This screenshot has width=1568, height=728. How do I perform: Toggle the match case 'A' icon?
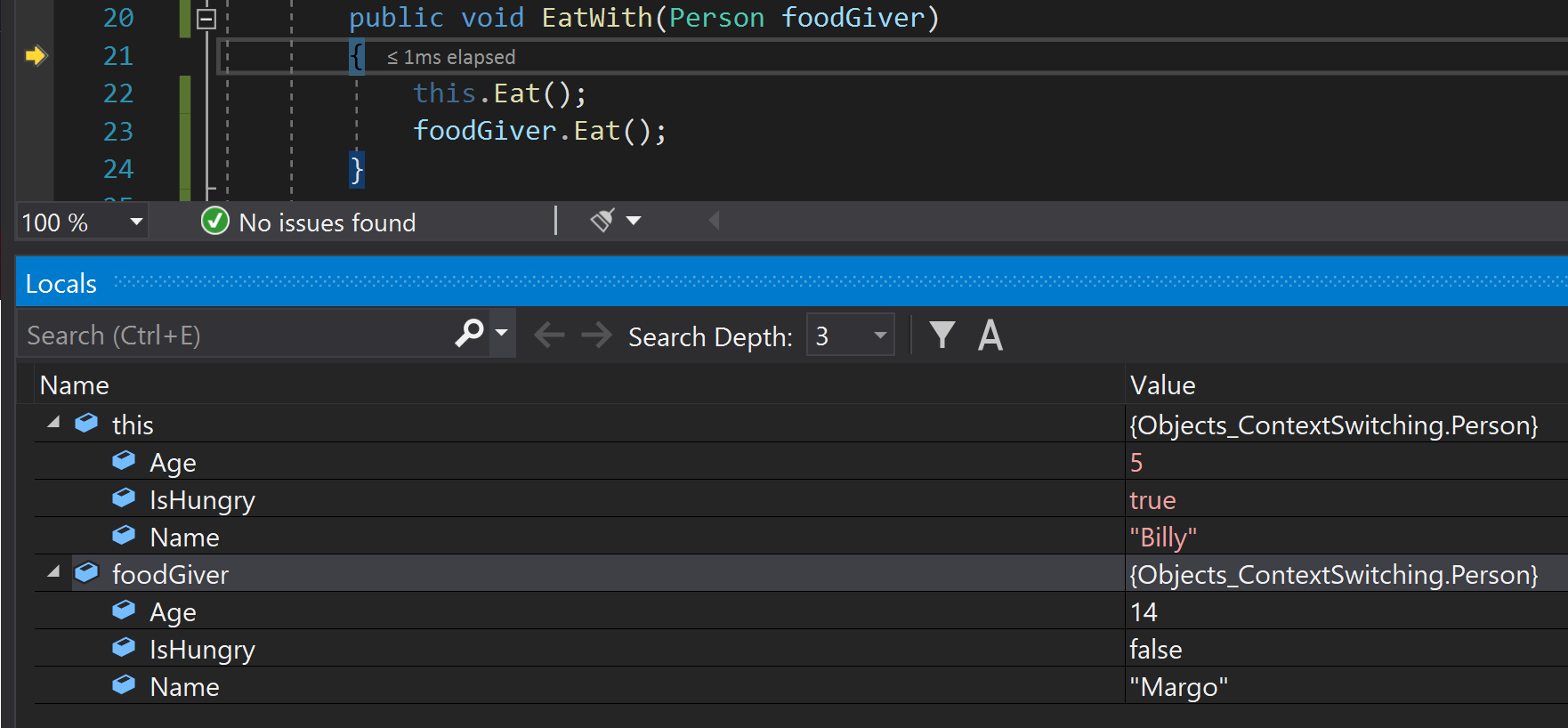(990, 336)
